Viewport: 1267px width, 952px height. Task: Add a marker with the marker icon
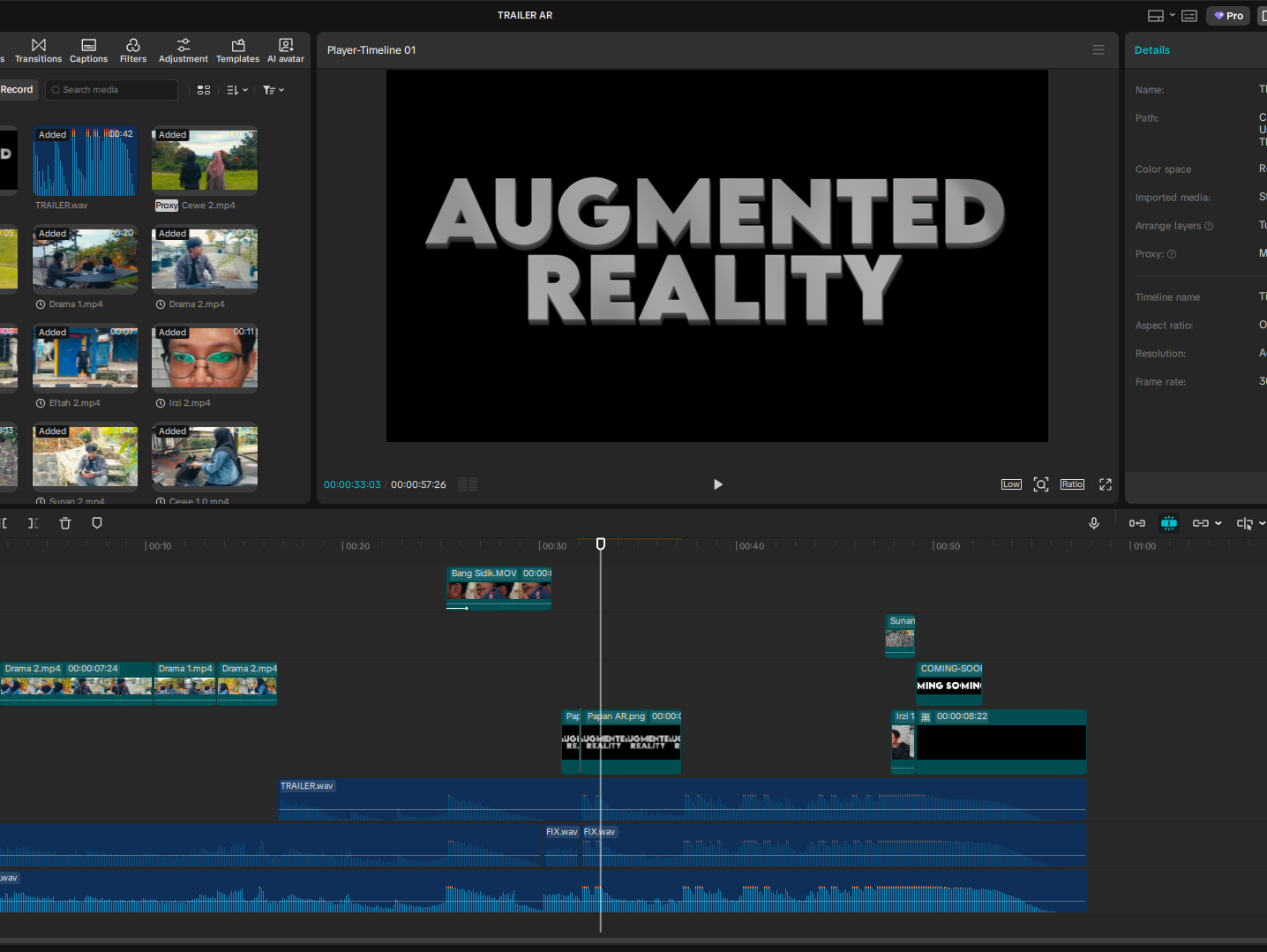point(97,523)
